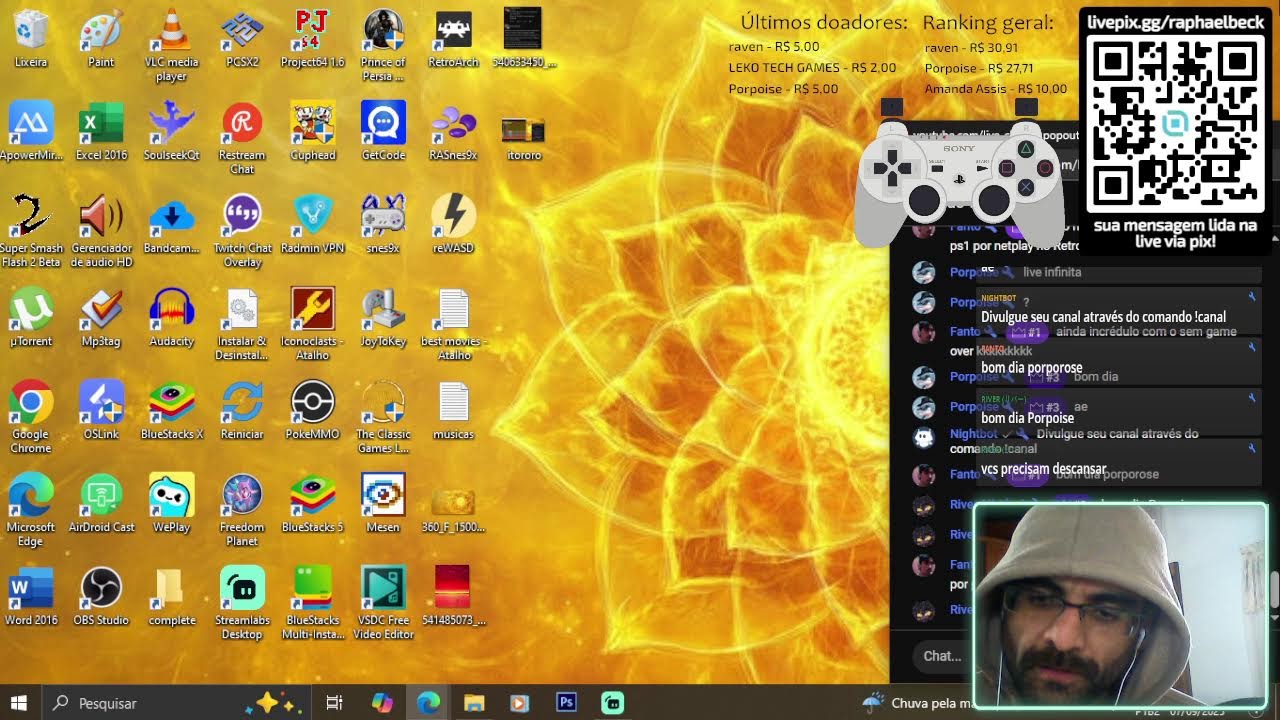This screenshot has width=1280, height=720.
Task: Open the complete folder
Action: click(x=172, y=597)
